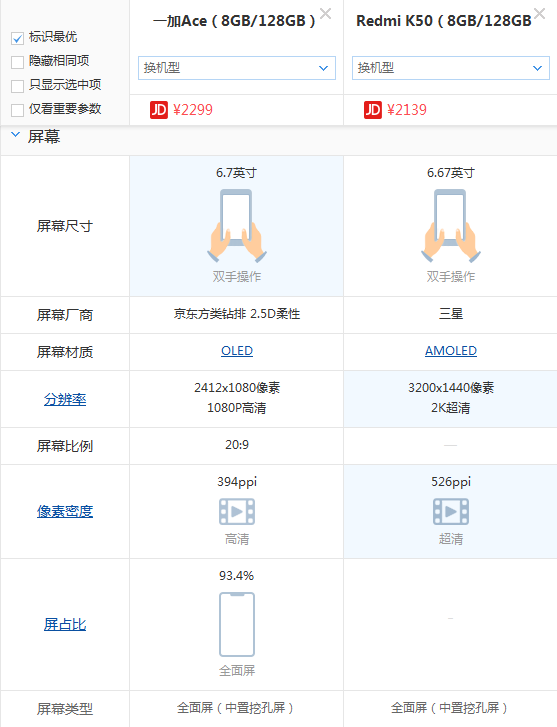
Task: Open the ¥2139 JD price link
Action: click(x=407, y=110)
